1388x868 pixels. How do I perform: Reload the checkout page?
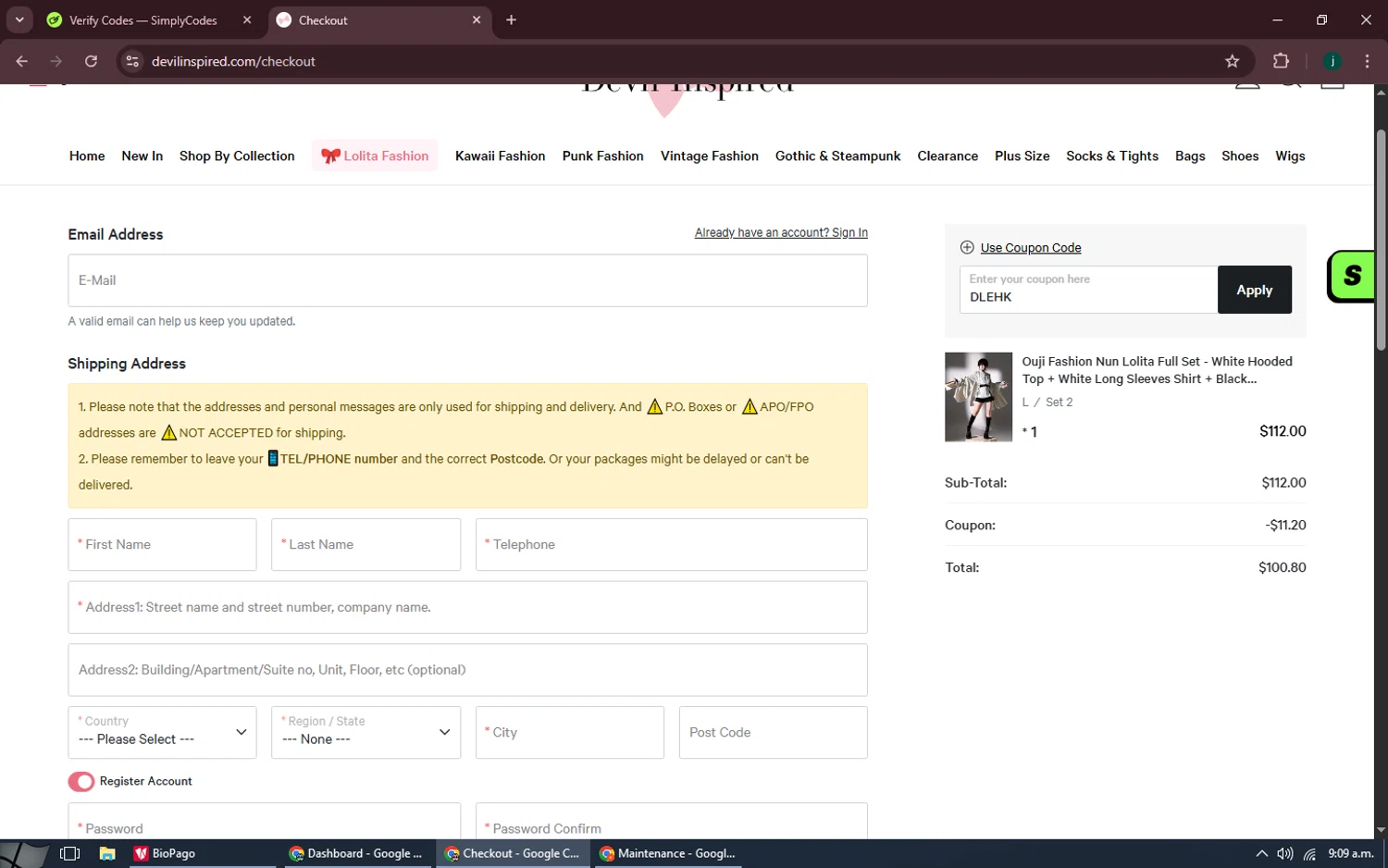(x=91, y=61)
